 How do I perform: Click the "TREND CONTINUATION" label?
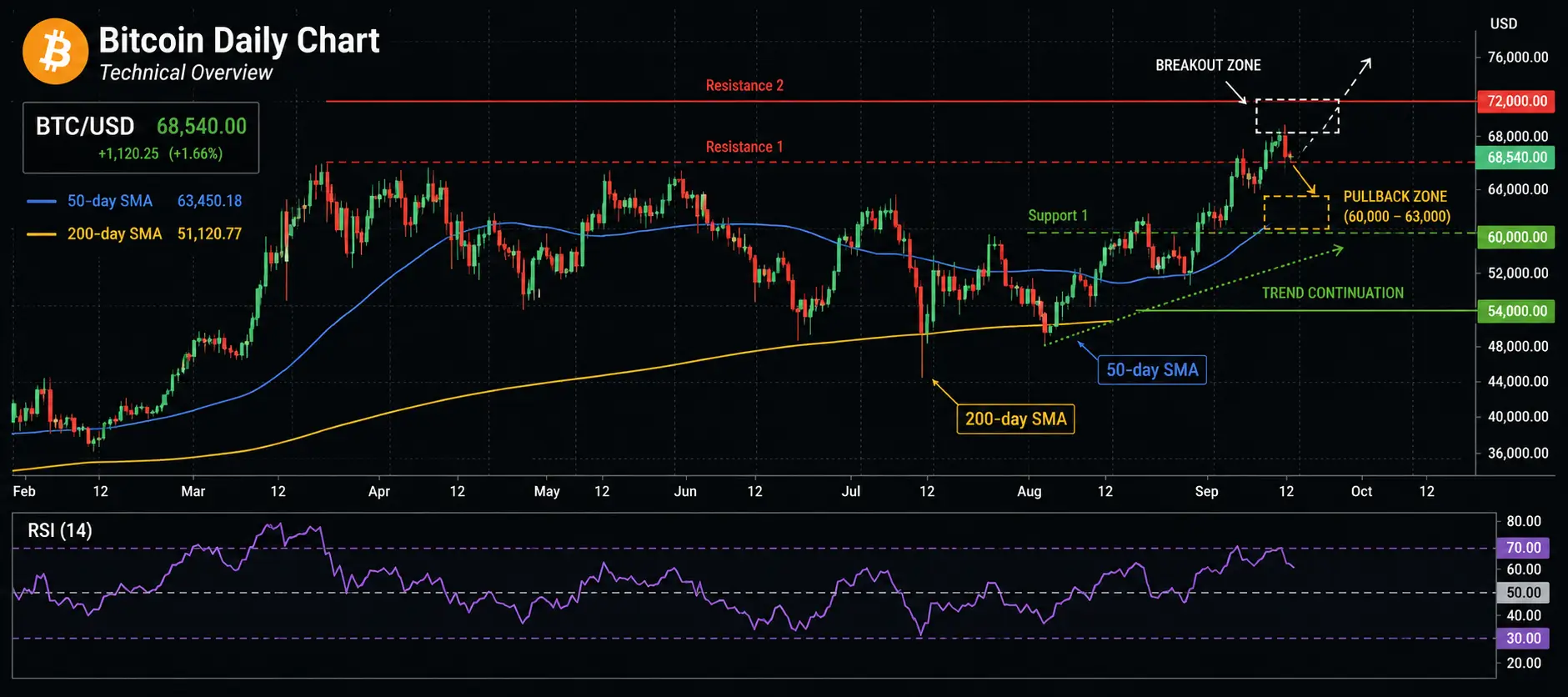tap(1333, 293)
